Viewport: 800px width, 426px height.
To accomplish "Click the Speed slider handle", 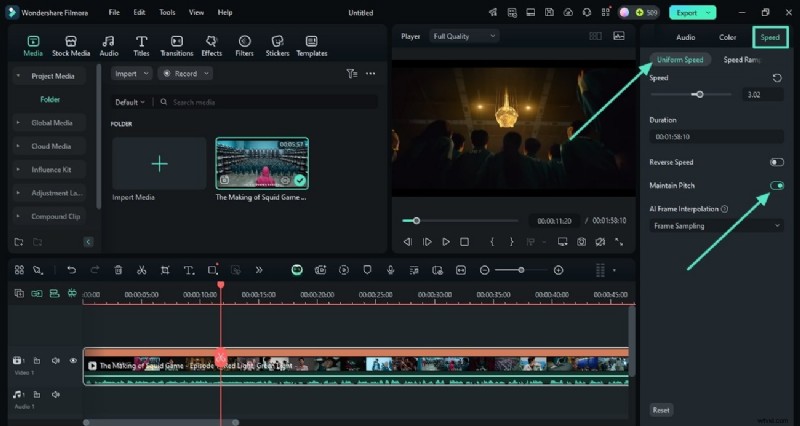I will pyautogui.click(x=699, y=94).
